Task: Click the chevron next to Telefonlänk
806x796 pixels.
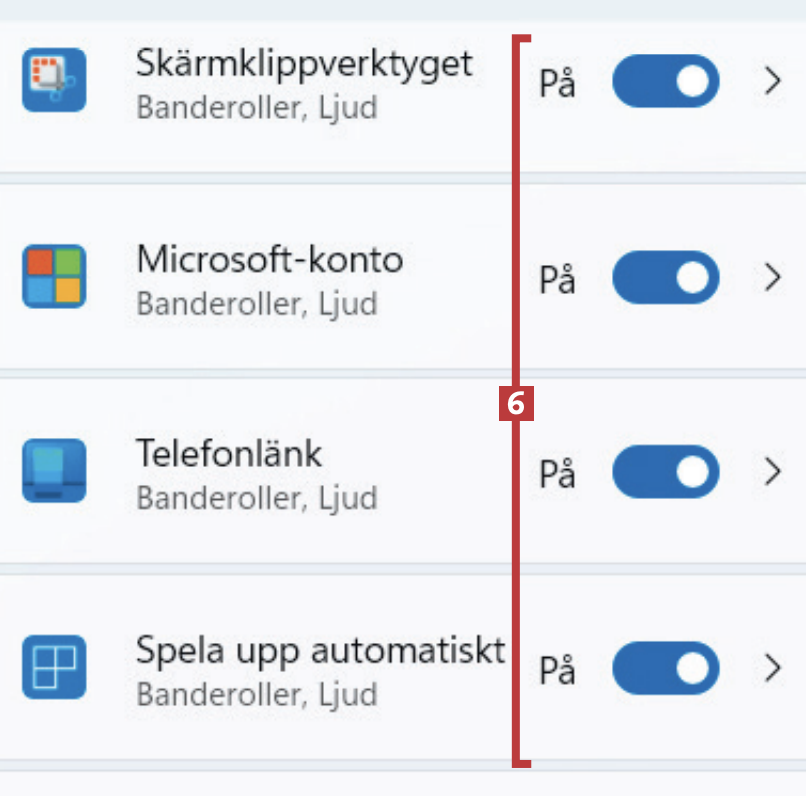Action: 771,472
